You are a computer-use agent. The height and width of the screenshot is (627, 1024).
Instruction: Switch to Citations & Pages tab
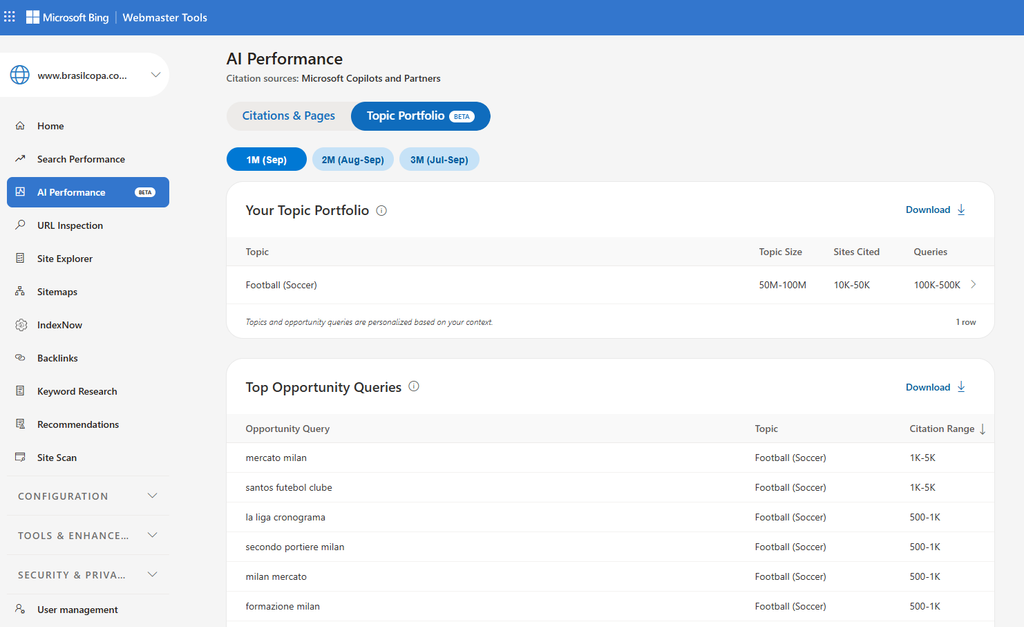coord(289,116)
